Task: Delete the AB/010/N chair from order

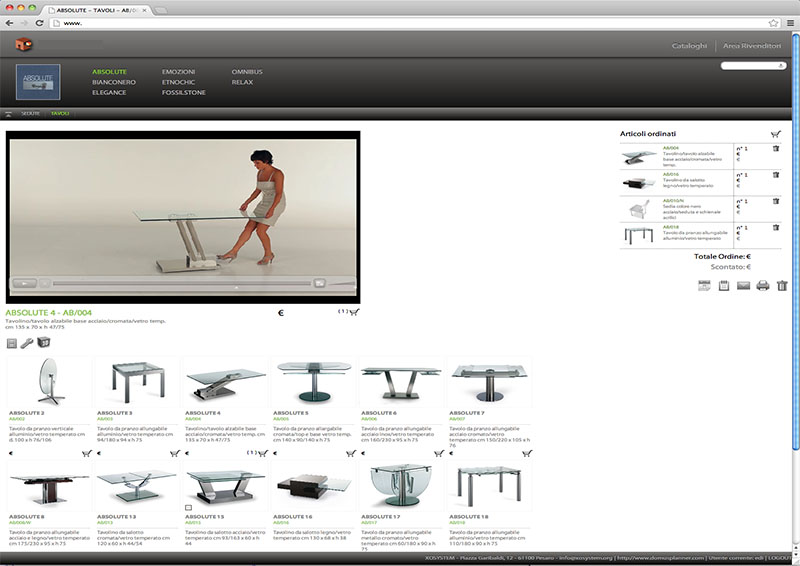Action: click(x=776, y=201)
